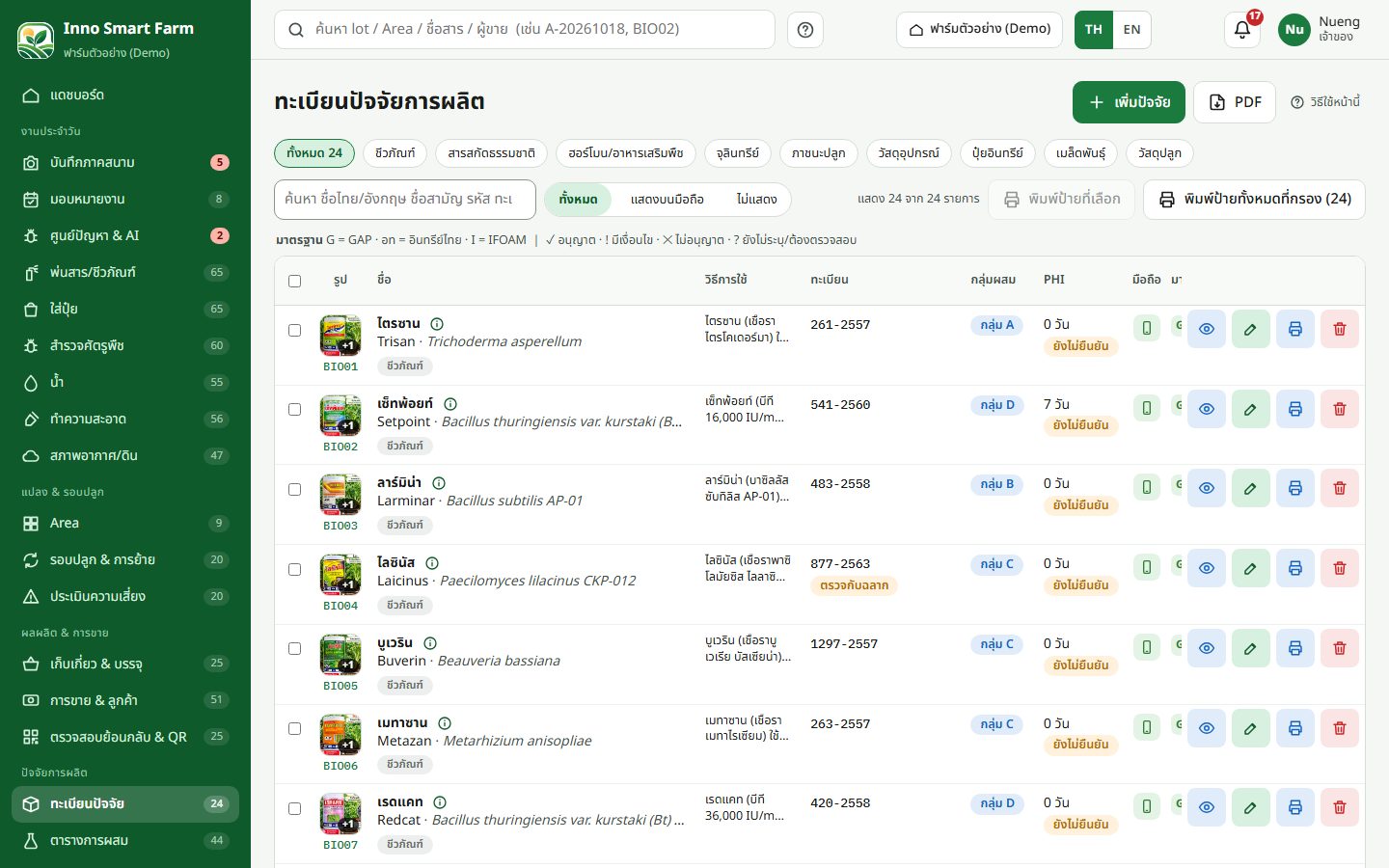View details of Trisan with eye icon
Viewport: 1389px width, 868px height.
click(x=1206, y=329)
